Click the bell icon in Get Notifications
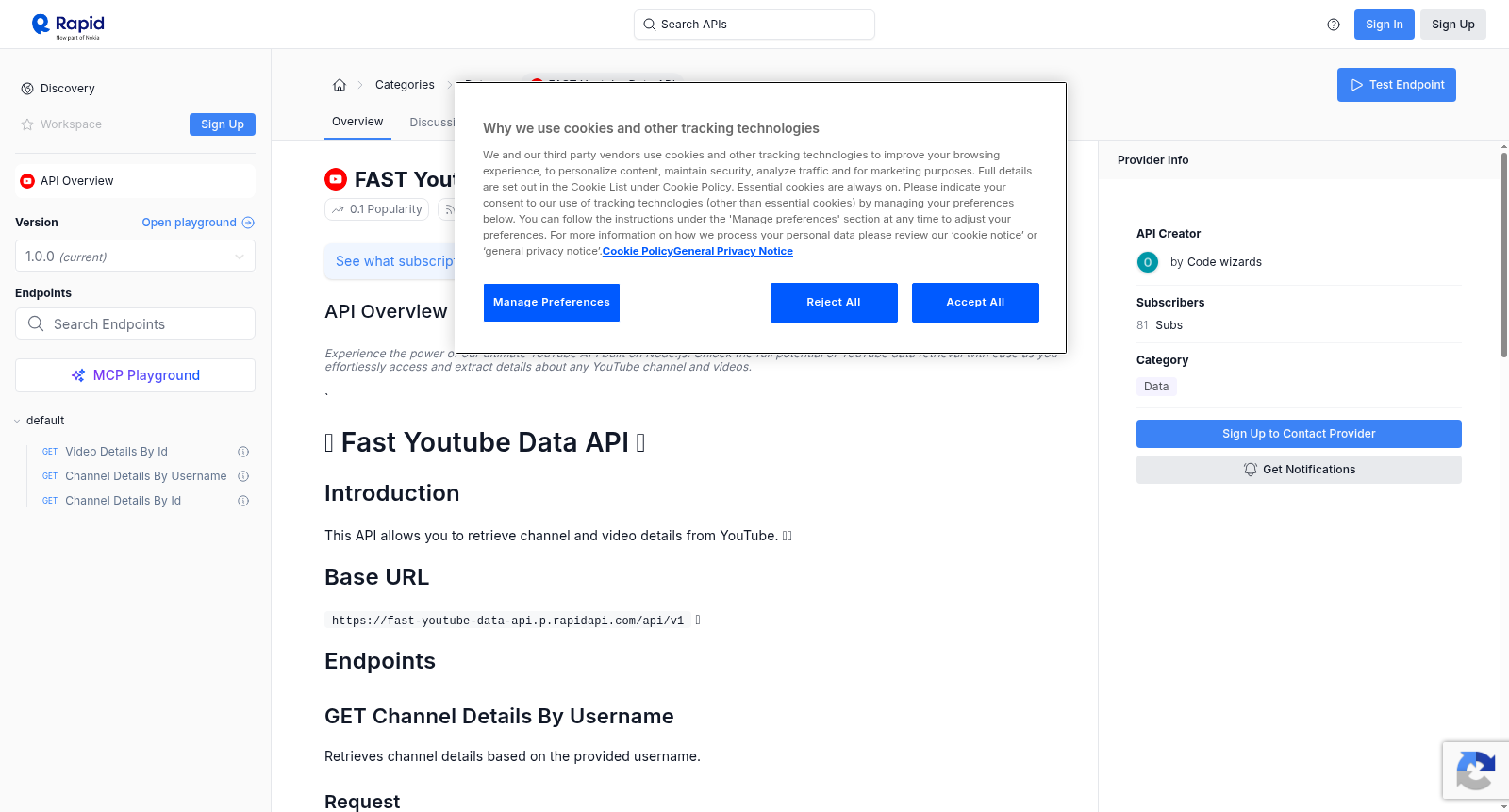1509x812 pixels. 1251,470
